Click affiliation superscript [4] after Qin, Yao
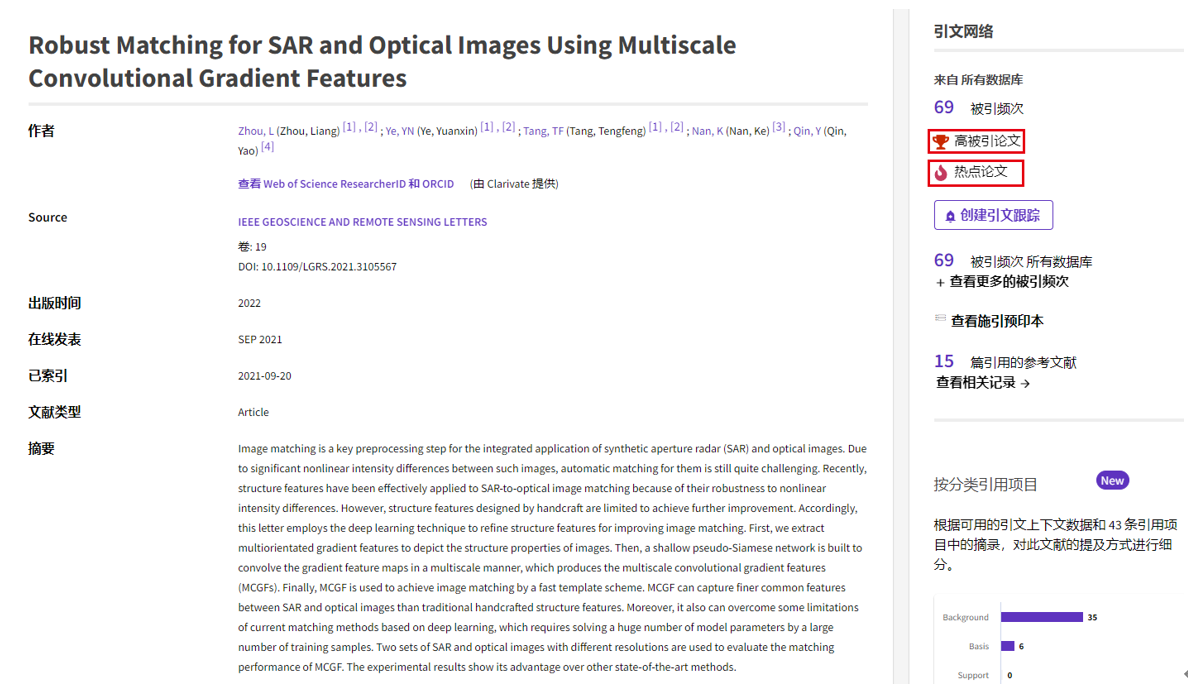 267,147
